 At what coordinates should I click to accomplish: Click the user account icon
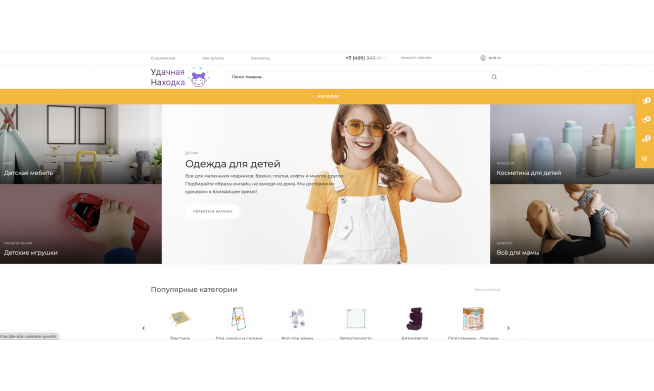483,58
